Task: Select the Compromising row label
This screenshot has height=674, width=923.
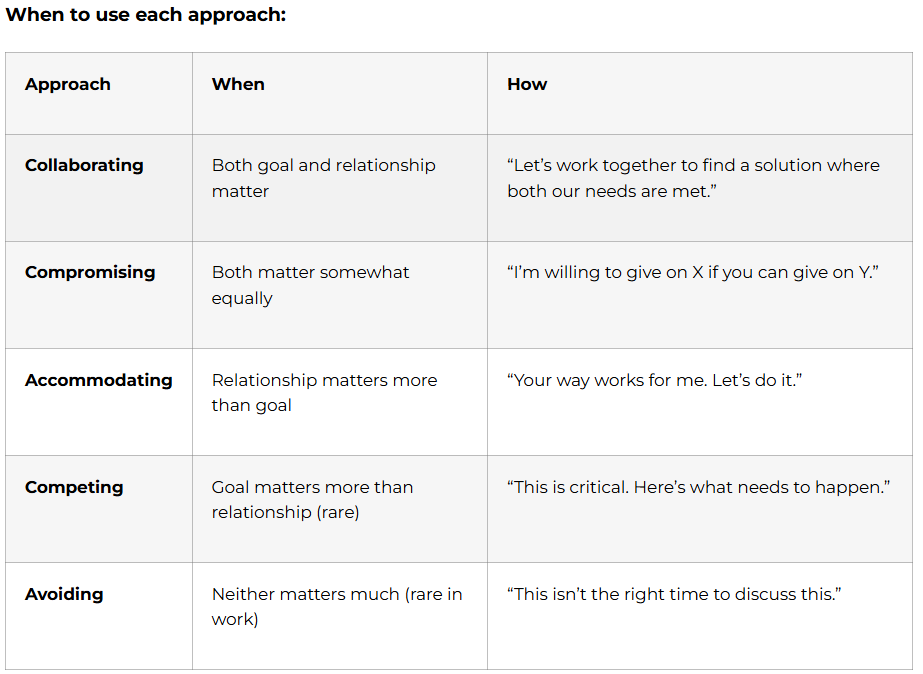Action: click(x=90, y=272)
